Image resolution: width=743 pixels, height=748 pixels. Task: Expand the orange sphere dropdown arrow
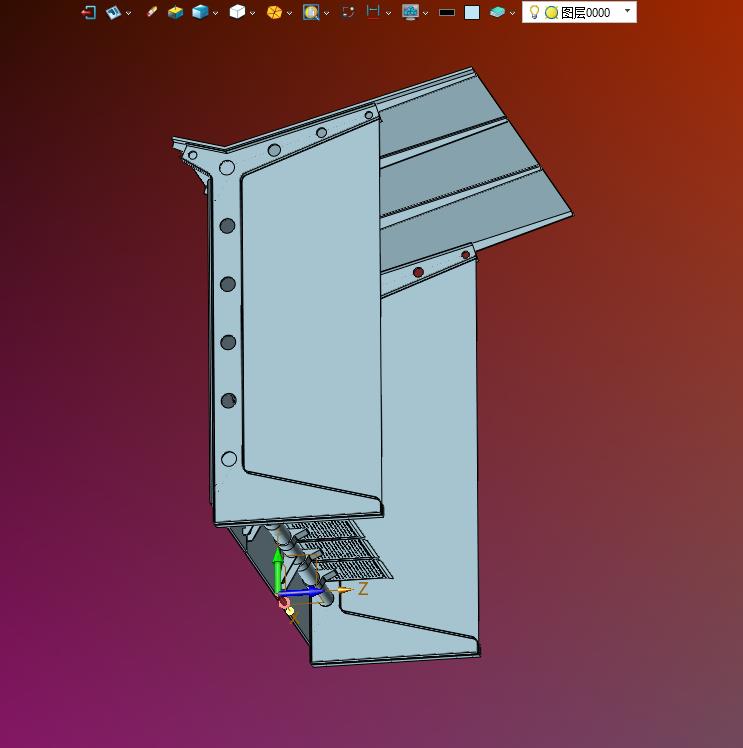[x=289, y=13]
